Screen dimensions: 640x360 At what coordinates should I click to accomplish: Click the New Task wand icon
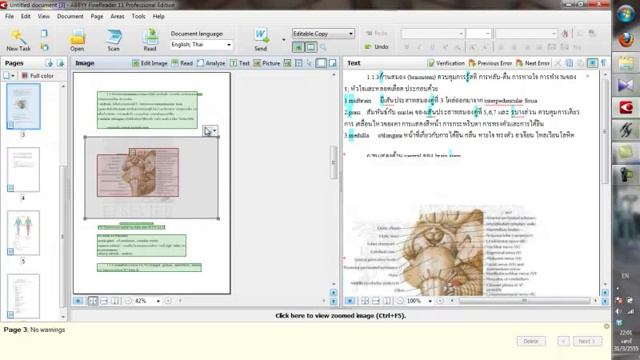(18, 37)
